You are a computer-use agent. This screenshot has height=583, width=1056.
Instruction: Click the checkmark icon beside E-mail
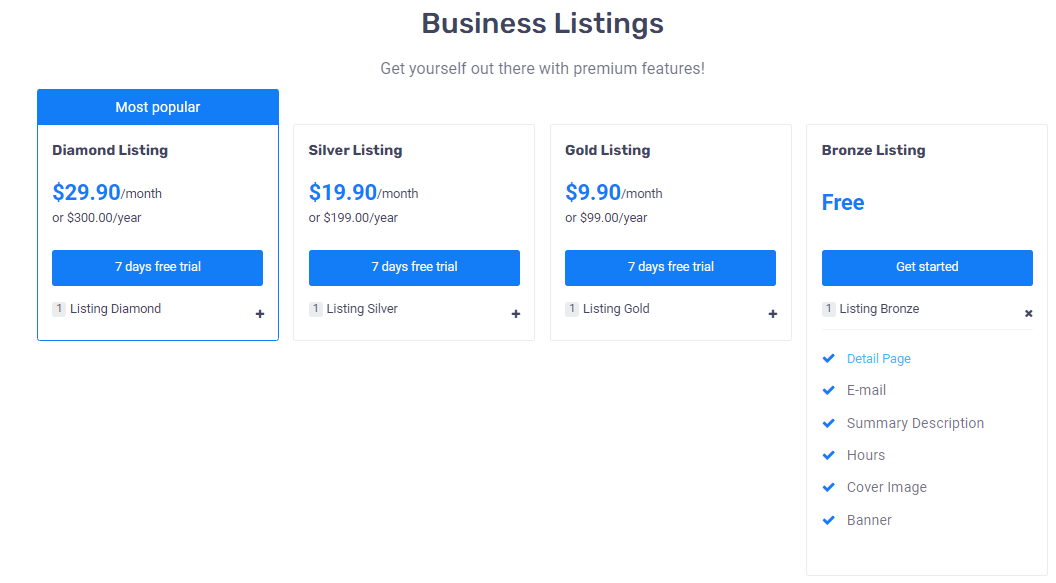coord(828,390)
